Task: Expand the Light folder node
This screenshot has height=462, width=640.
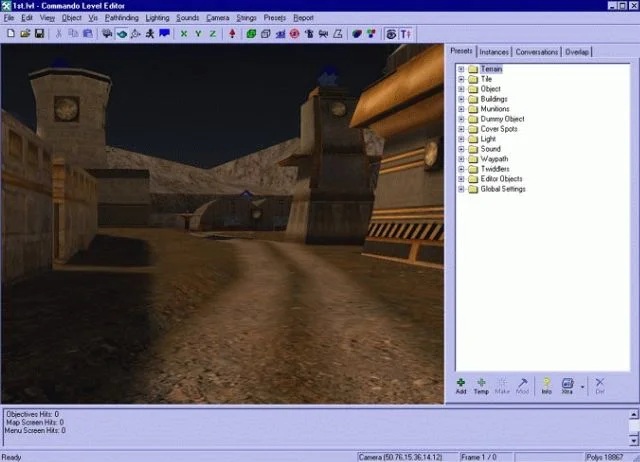Action: [461, 139]
